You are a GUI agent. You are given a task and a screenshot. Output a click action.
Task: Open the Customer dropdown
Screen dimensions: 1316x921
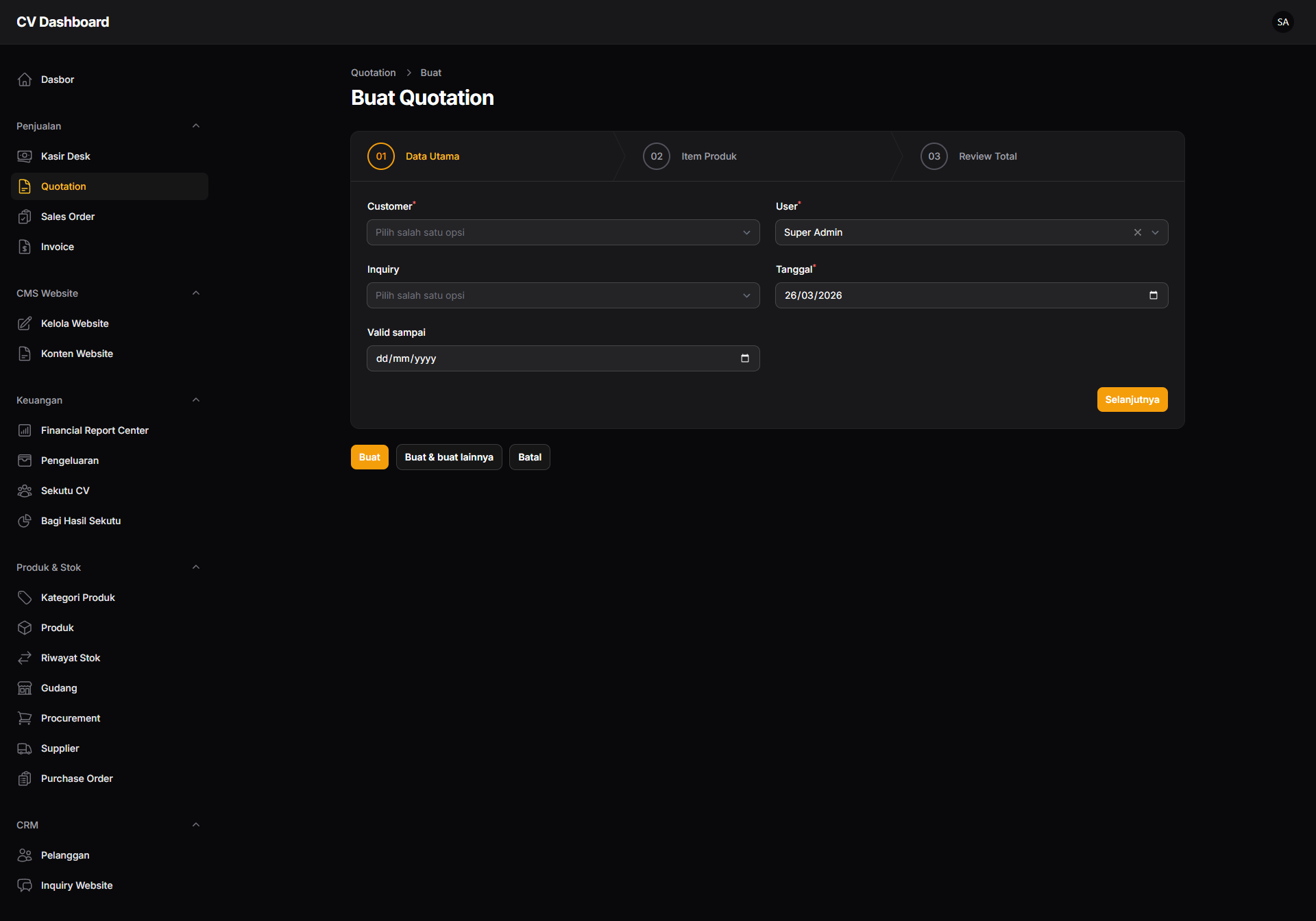click(x=563, y=232)
